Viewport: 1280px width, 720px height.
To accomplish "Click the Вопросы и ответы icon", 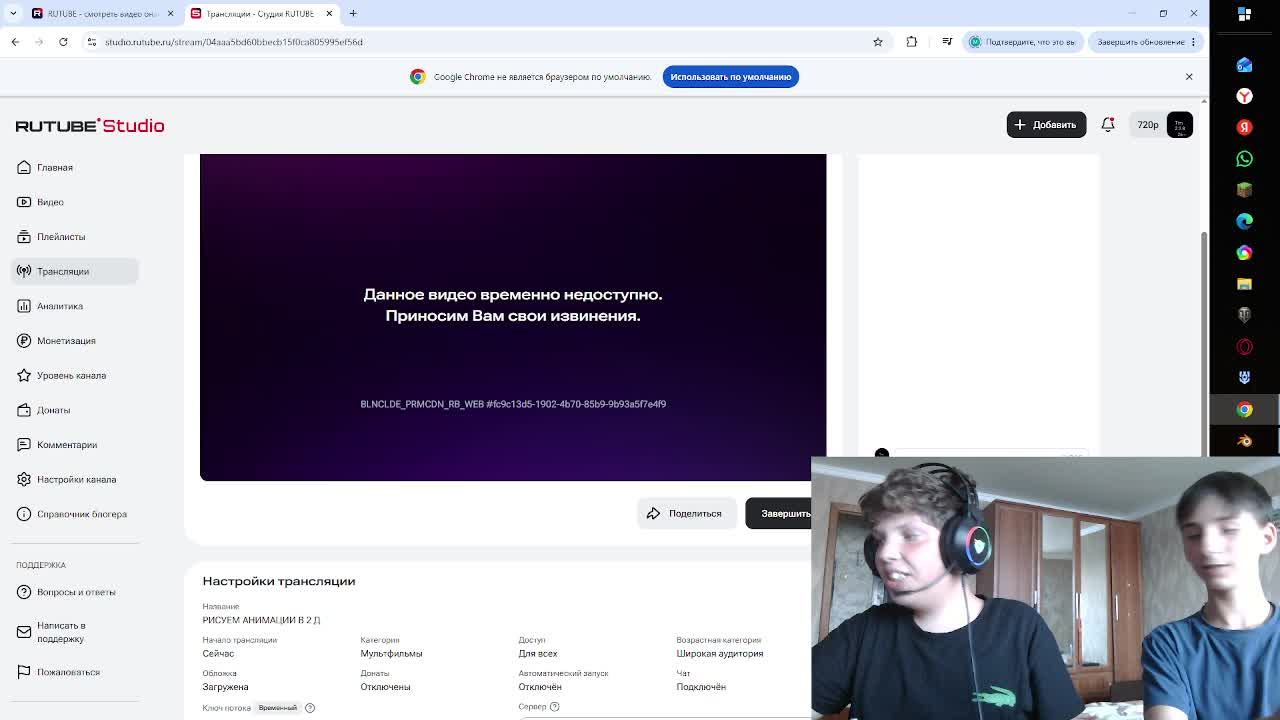I will 24,592.
